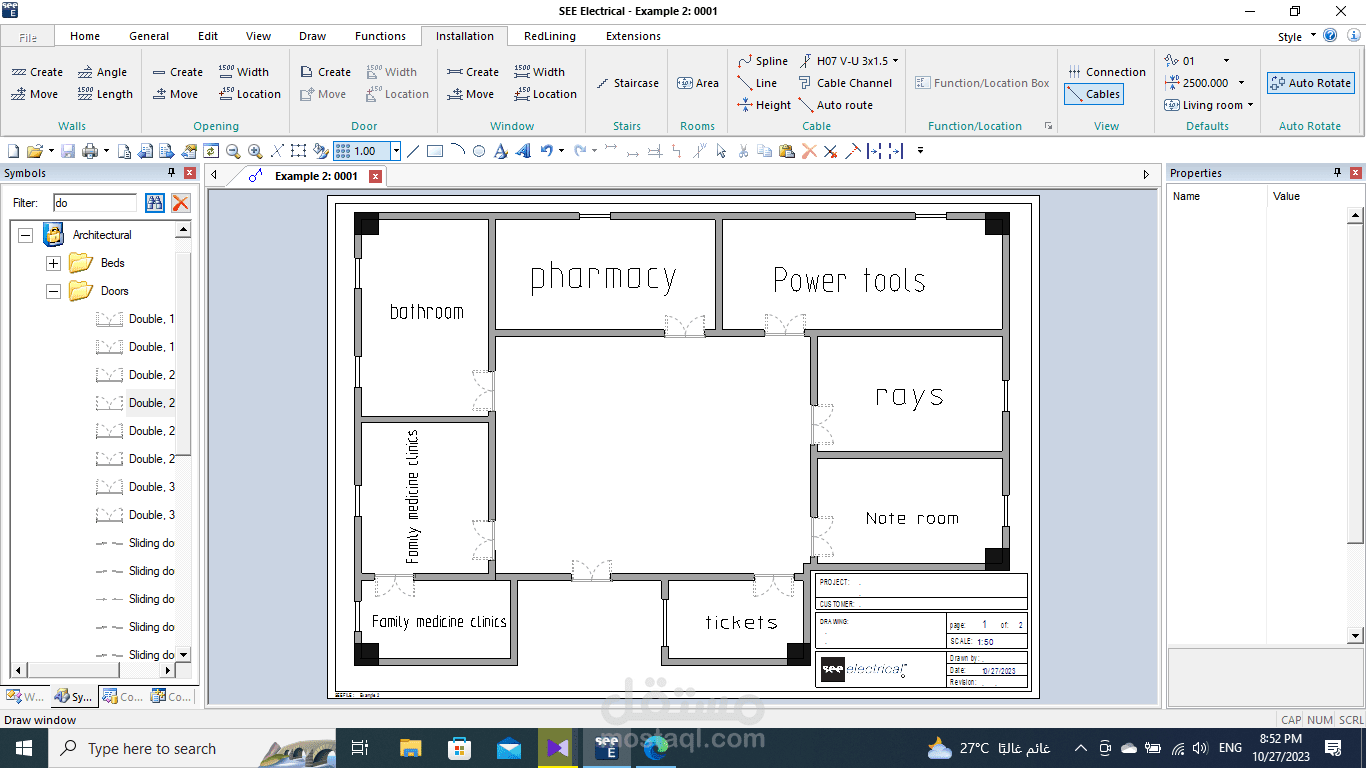Toggle the Connection view button
1366x768 pixels.
coord(1106,72)
